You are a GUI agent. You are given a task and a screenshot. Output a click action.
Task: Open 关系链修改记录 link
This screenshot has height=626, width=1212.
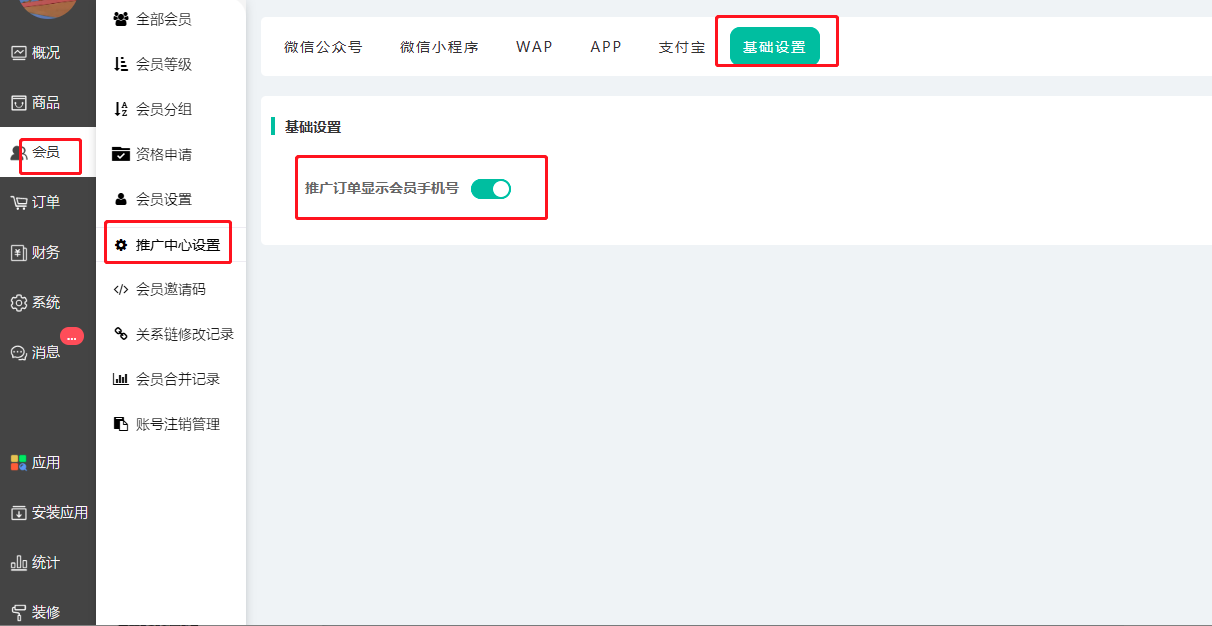tap(184, 334)
